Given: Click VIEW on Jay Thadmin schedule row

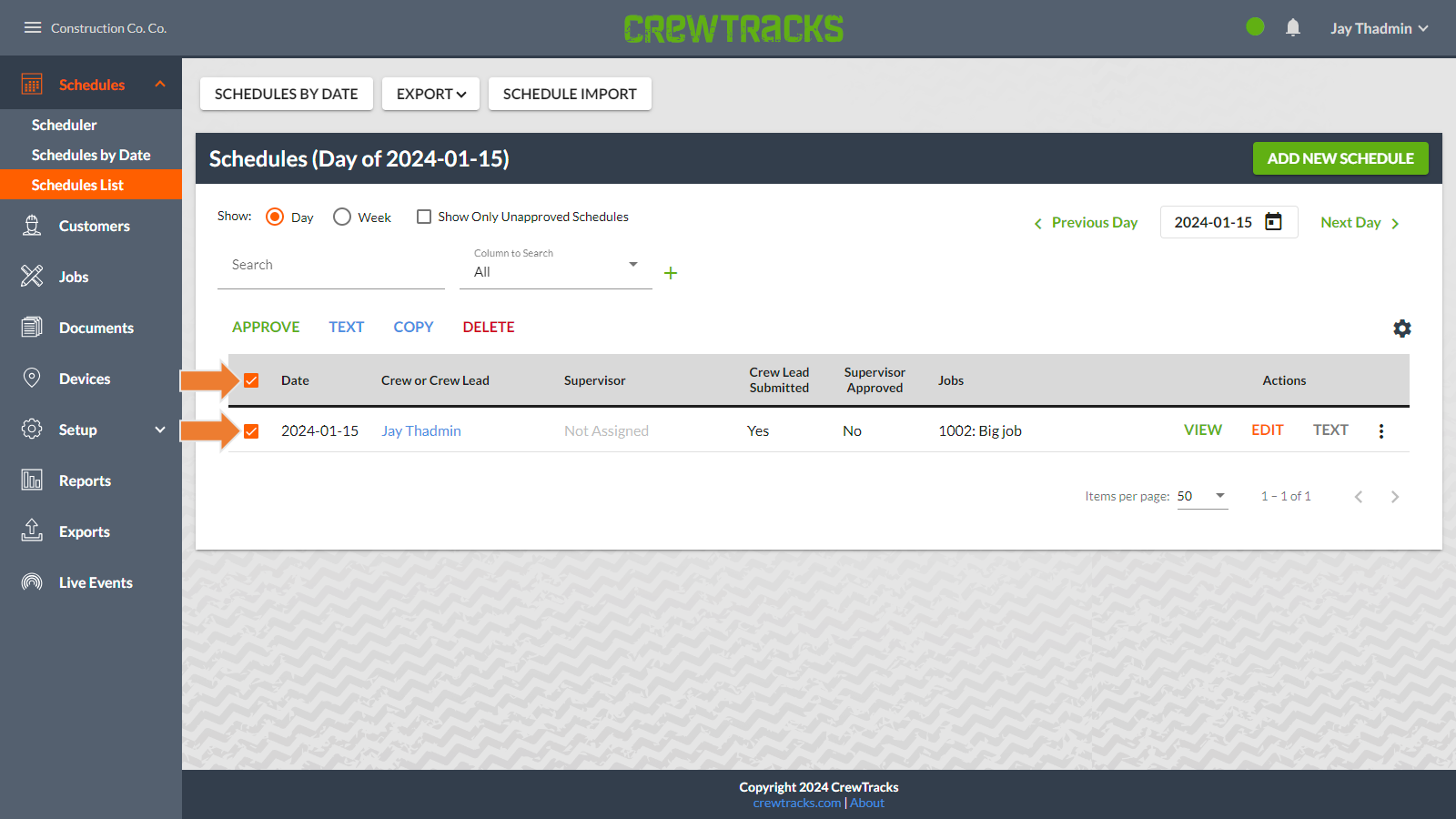Looking at the screenshot, I should coord(1203,430).
